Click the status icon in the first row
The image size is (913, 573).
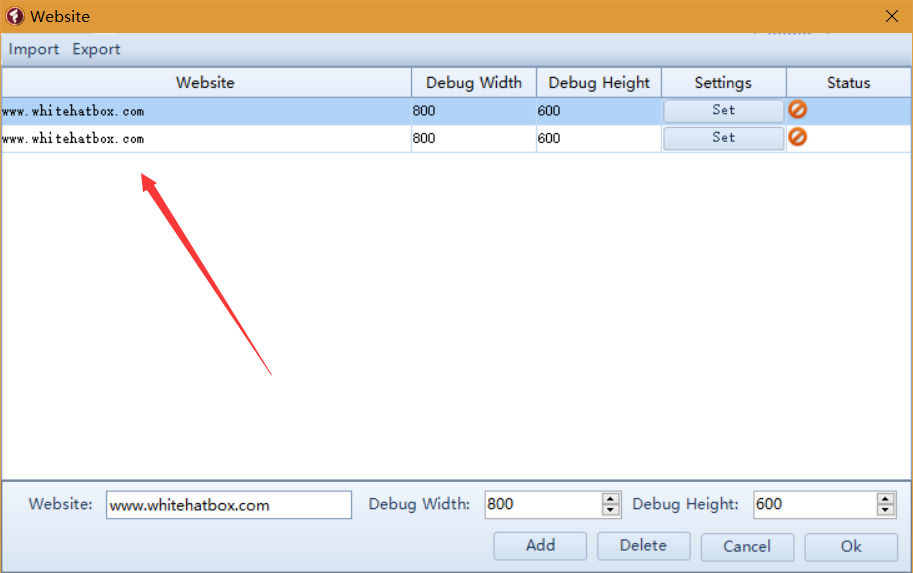tap(798, 110)
